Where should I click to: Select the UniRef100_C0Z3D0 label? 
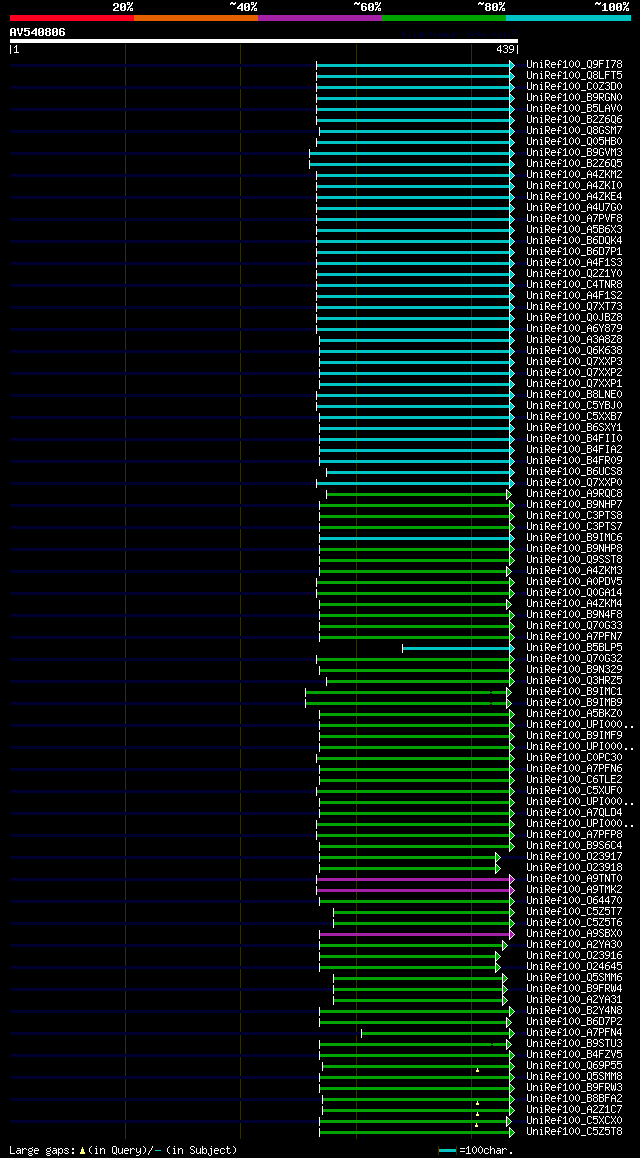574,87
